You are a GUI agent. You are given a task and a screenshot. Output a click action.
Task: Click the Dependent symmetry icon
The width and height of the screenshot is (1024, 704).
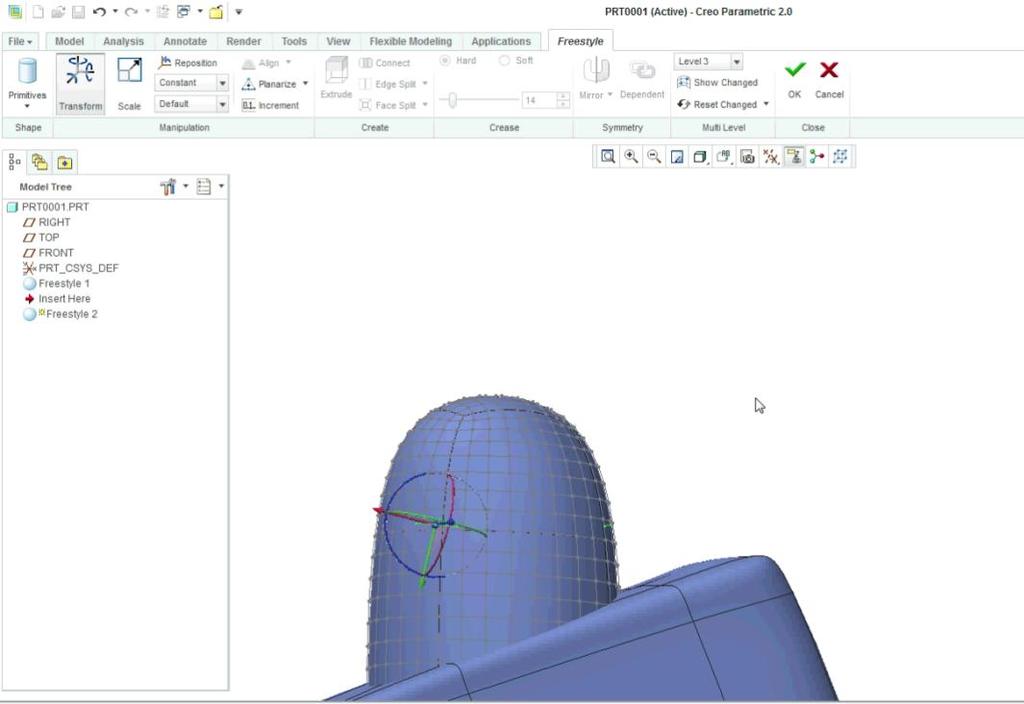click(x=642, y=71)
